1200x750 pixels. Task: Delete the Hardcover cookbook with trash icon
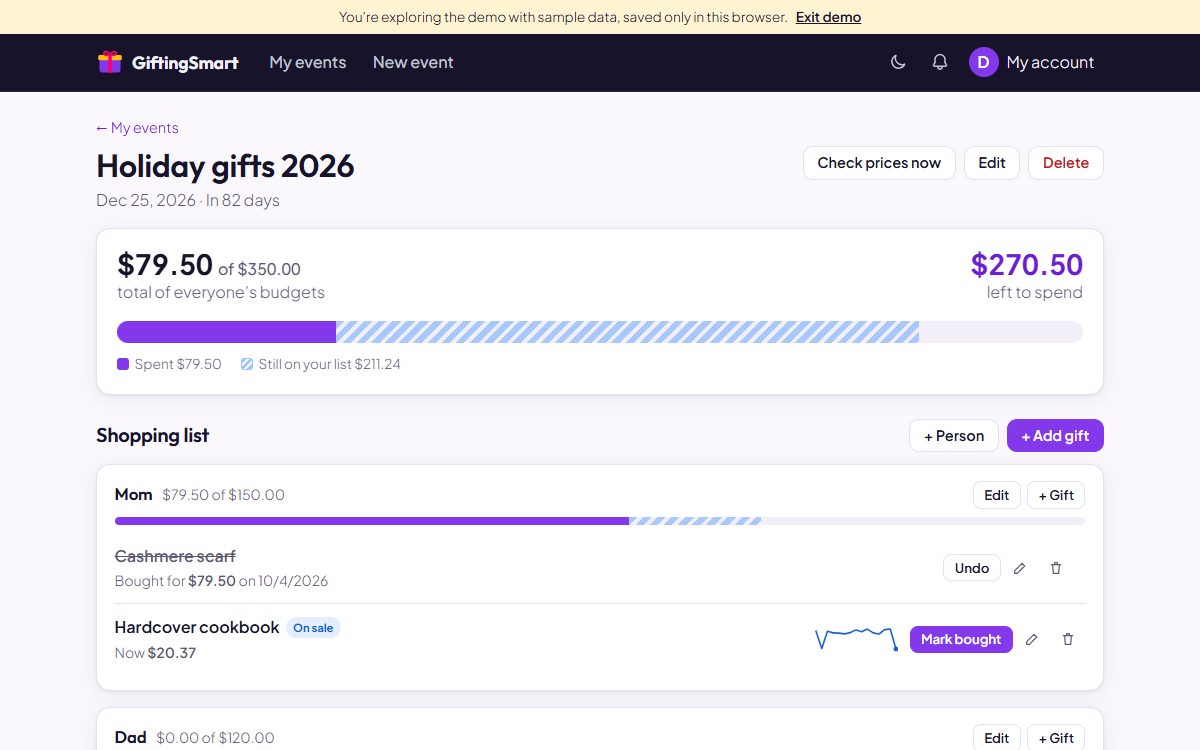coord(1068,639)
